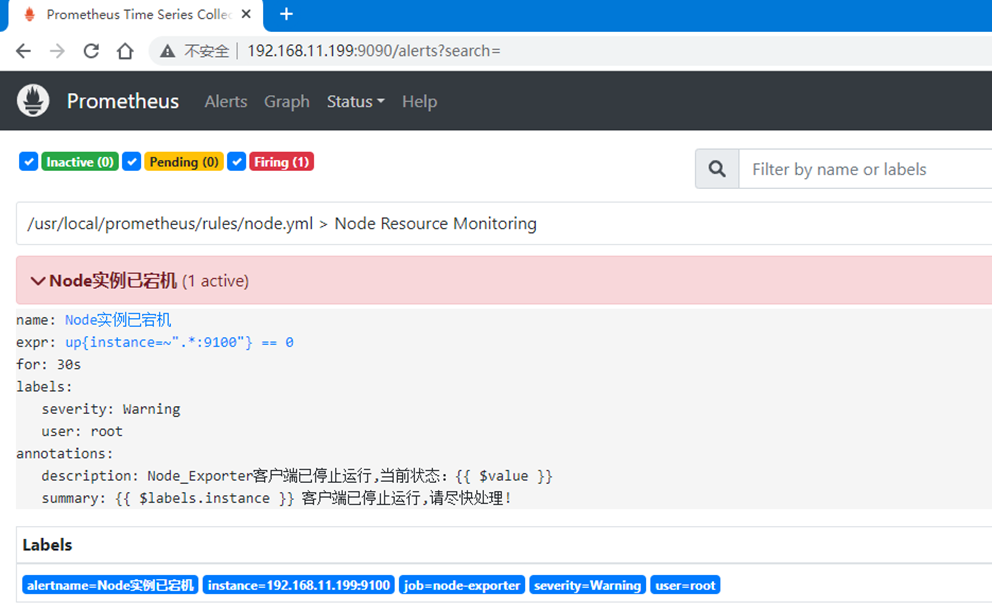Open a new browser tab with plus
Viewport: 992px width, 610px height.
(x=286, y=14)
